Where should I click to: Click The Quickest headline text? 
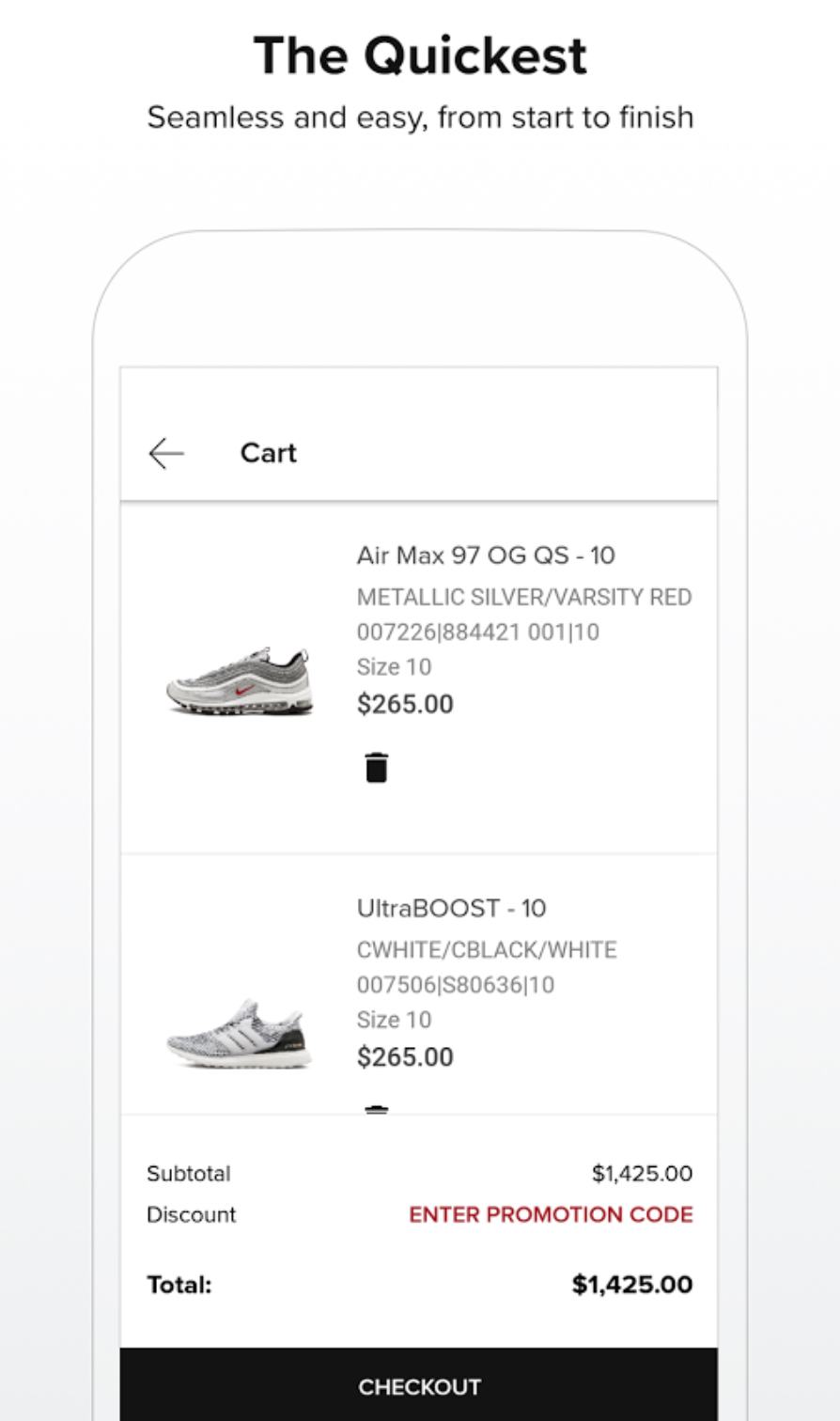[420, 56]
